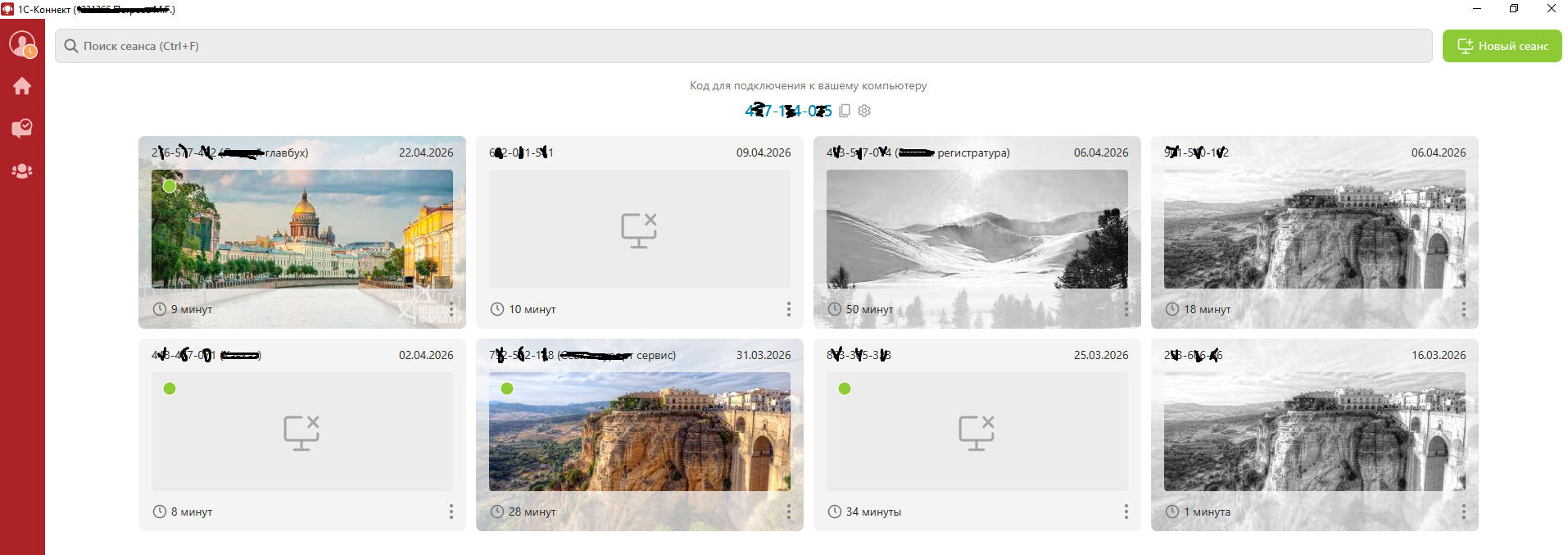Open the contacts group sidebar icon
Viewport: 1568px width, 555px height.
pyautogui.click(x=22, y=171)
